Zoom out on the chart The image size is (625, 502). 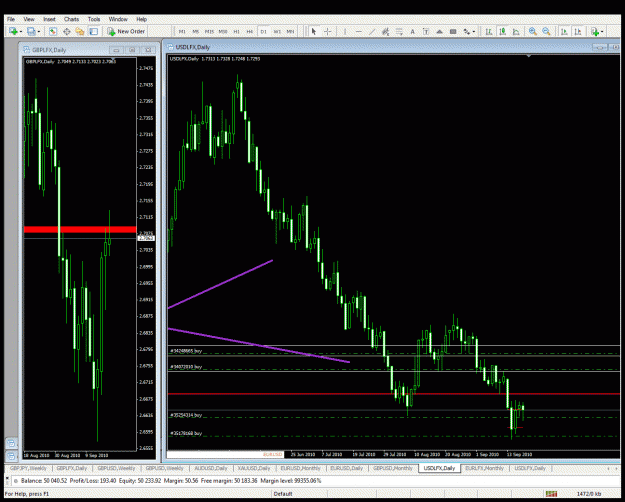tap(546, 31)
